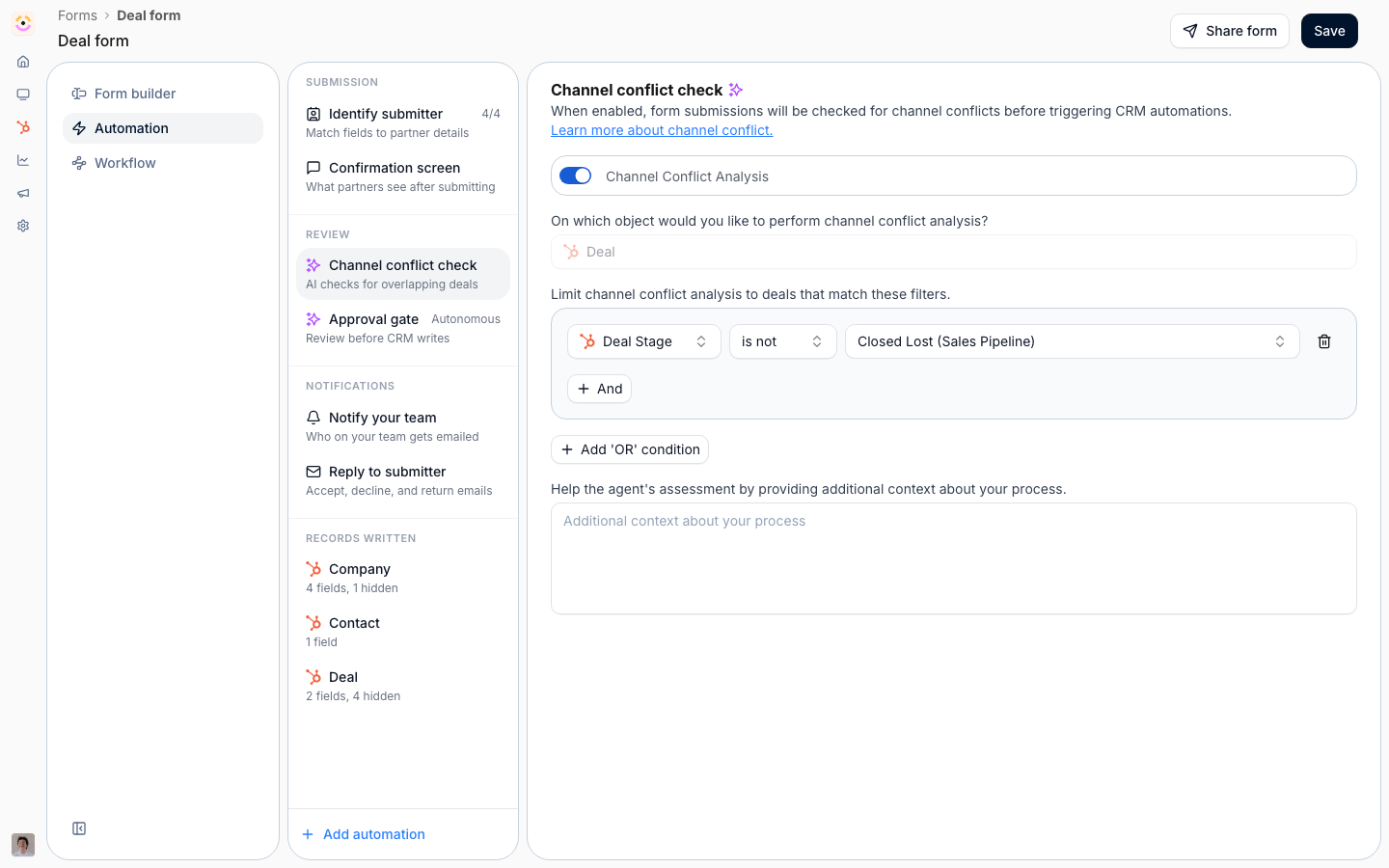Click paper plane icon in Share form

[x=1190, y=31]
